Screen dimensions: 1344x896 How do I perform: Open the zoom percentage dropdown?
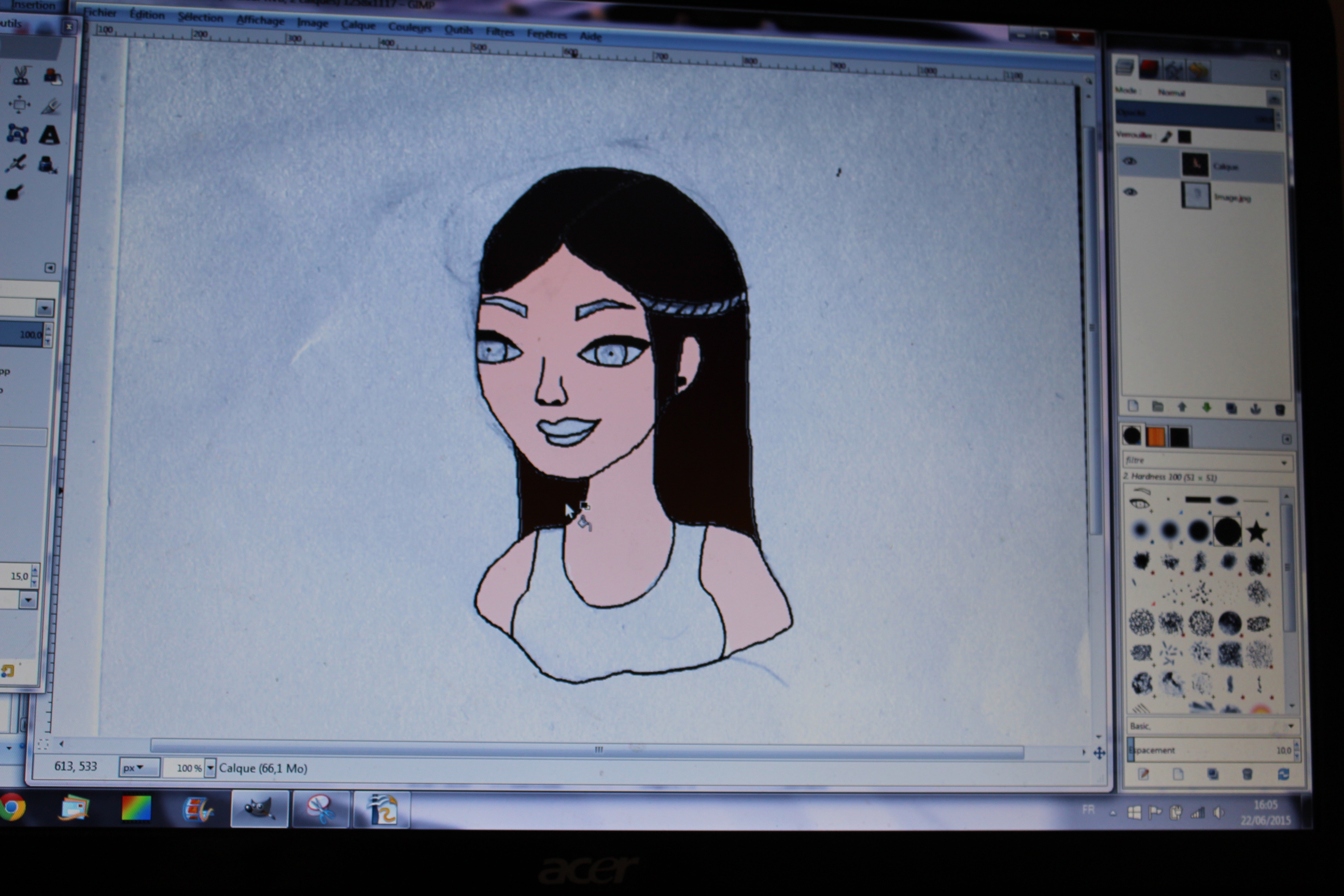point(209,768)
